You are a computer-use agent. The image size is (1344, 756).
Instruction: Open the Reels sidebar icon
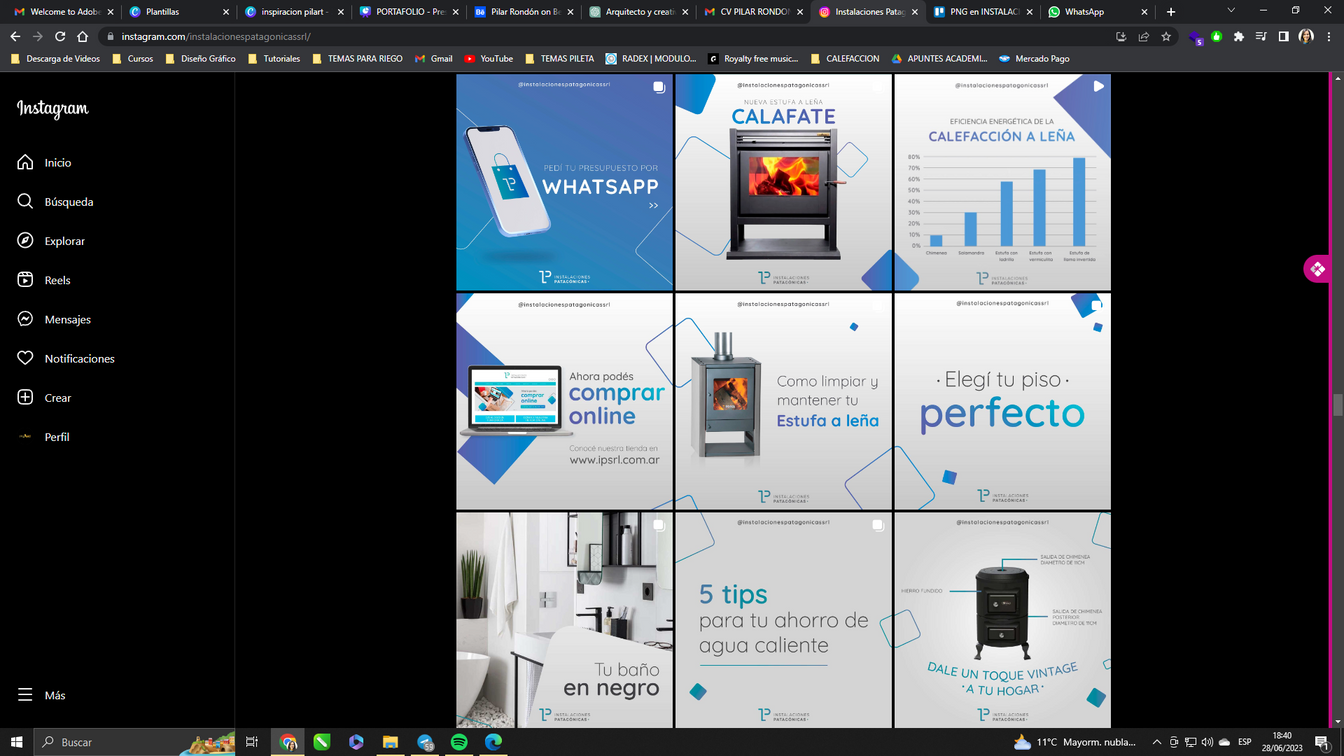click(26, 280)
